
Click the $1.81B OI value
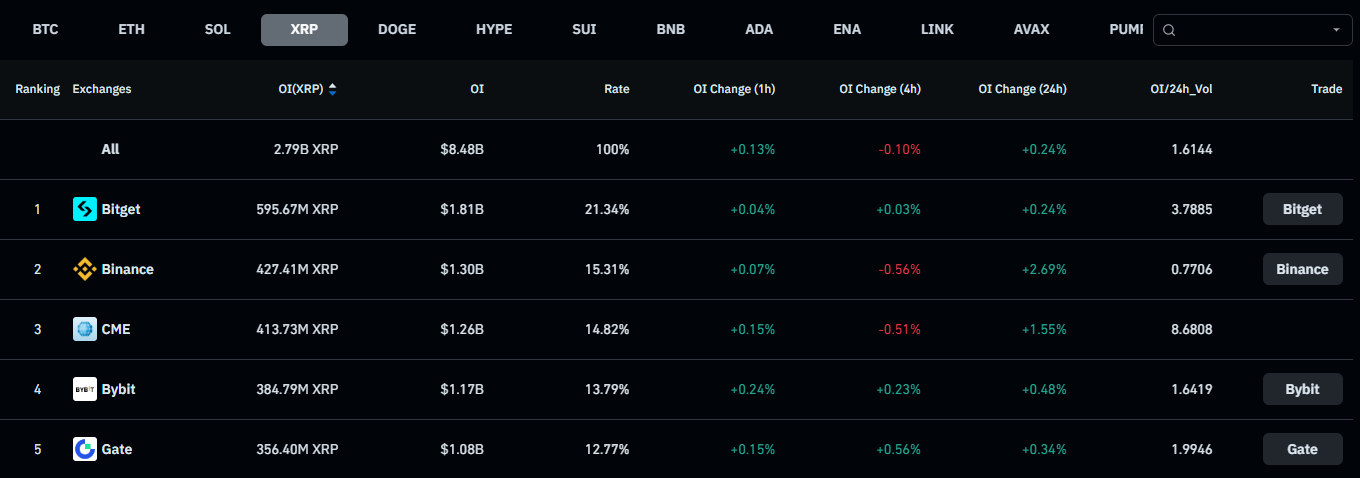tap(462, 209)
